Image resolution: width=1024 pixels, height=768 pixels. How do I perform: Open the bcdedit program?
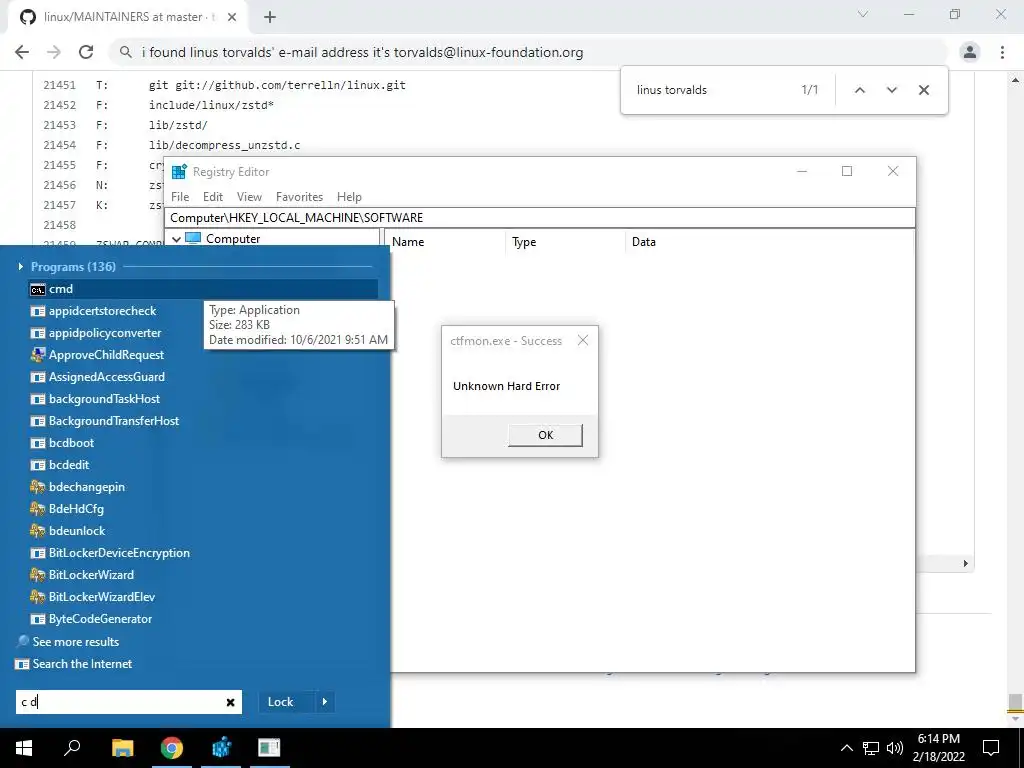59,465
